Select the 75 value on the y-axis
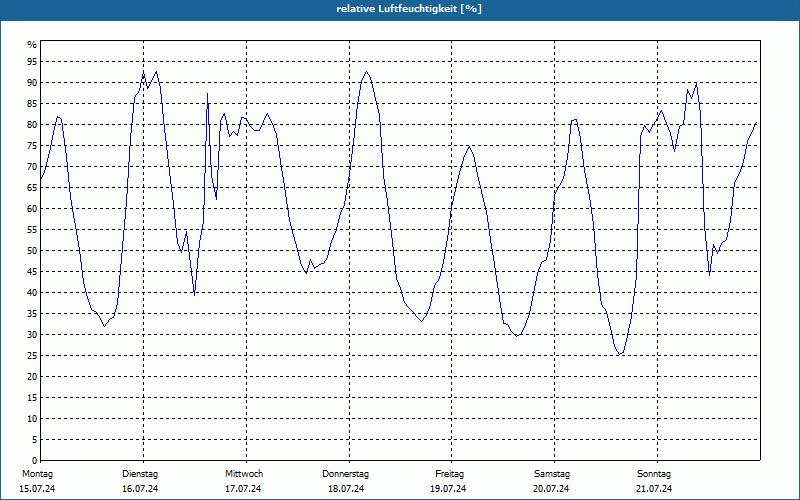The width and height of the screenshot is (800, 500). (x=32, y=145)
